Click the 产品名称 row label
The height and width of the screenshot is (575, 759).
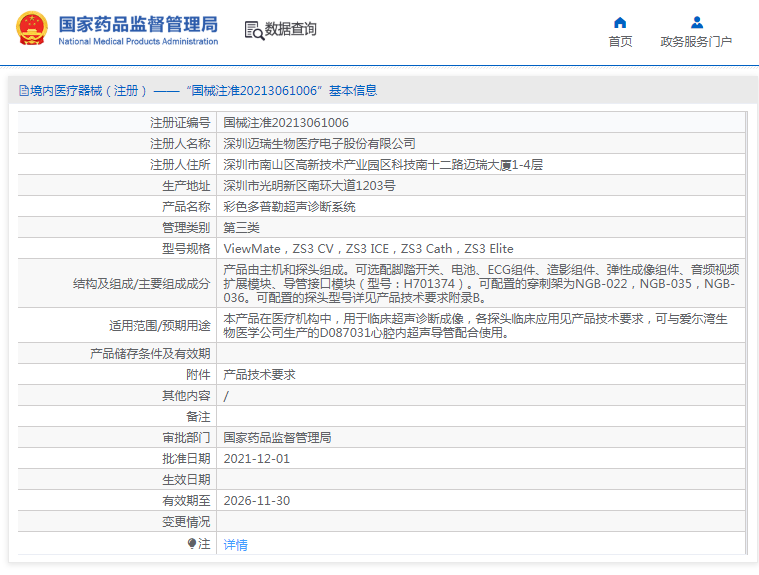point(186,207)
